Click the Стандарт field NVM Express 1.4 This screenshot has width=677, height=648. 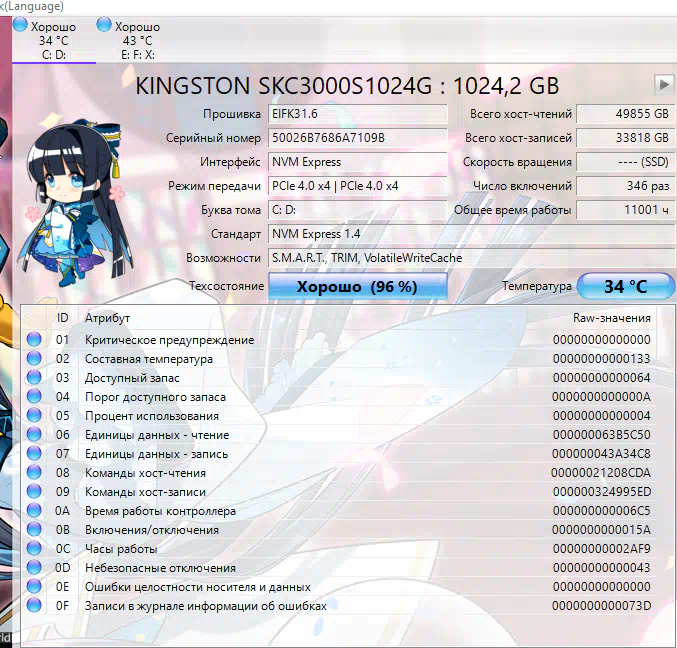[471, 234]
